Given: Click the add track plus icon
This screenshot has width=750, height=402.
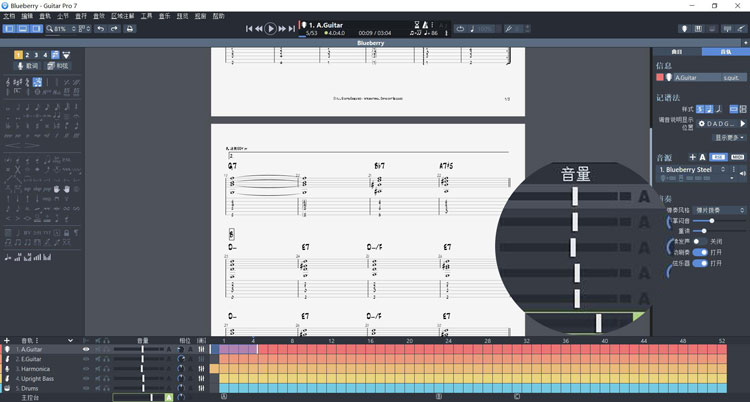Looking at the screenshot, I should [6, 341].
